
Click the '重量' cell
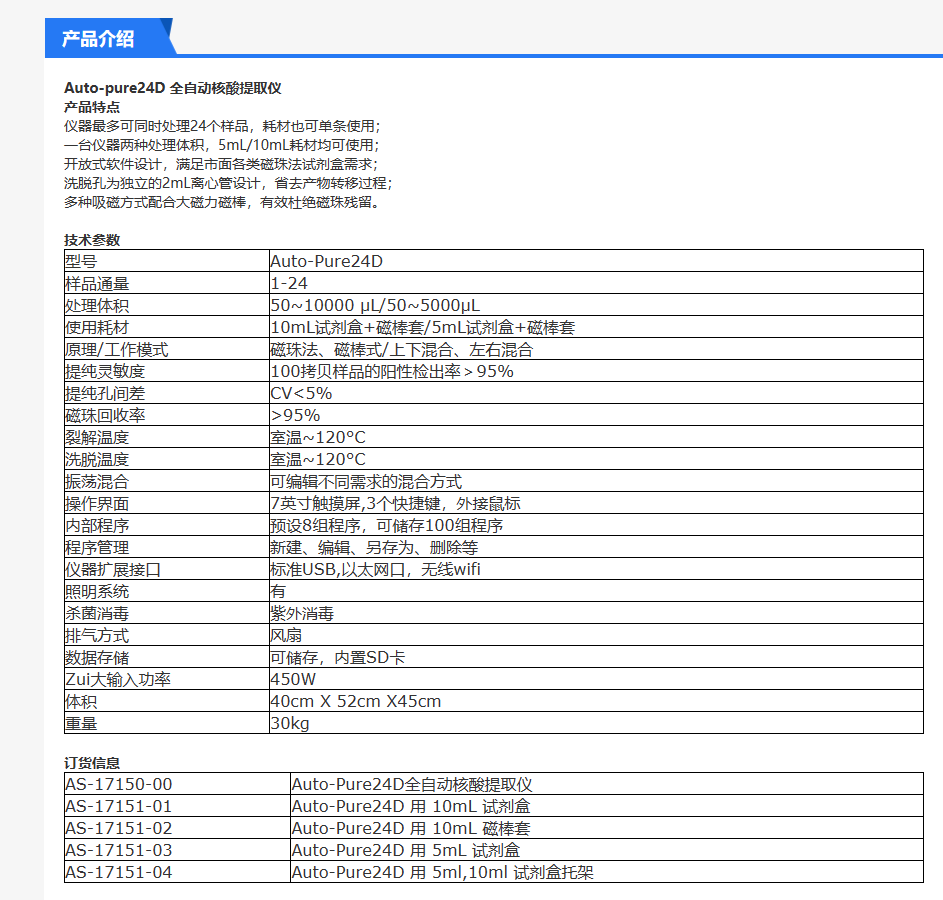pyautogui.click(x=167, y=723)
